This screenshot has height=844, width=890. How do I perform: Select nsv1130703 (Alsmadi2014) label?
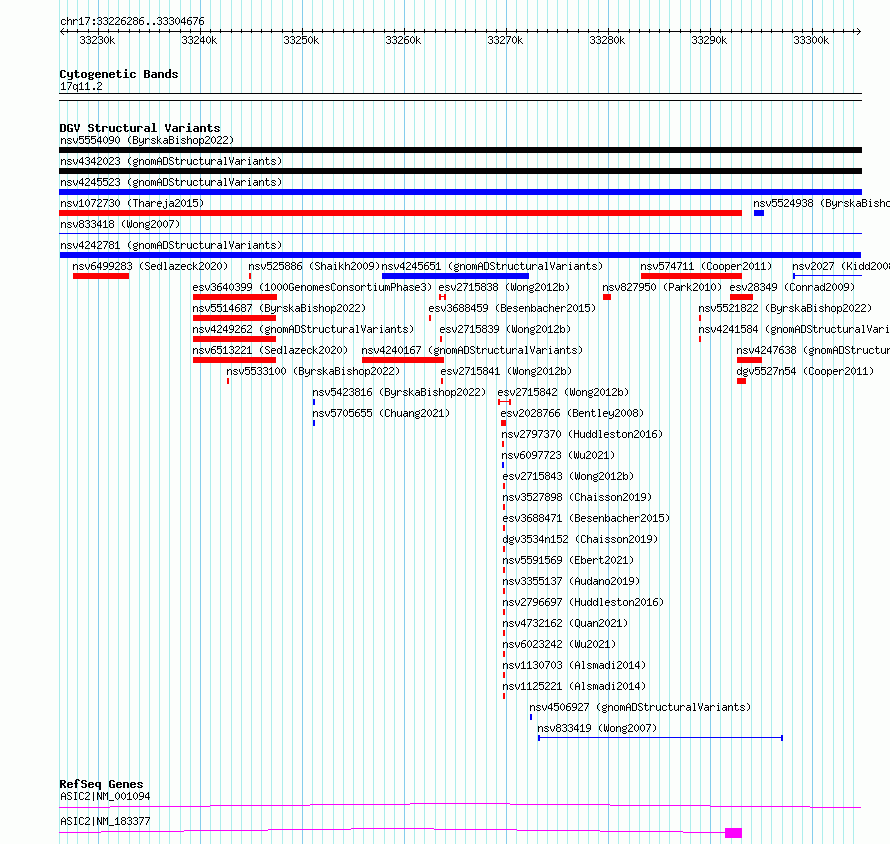click(574, 665)
